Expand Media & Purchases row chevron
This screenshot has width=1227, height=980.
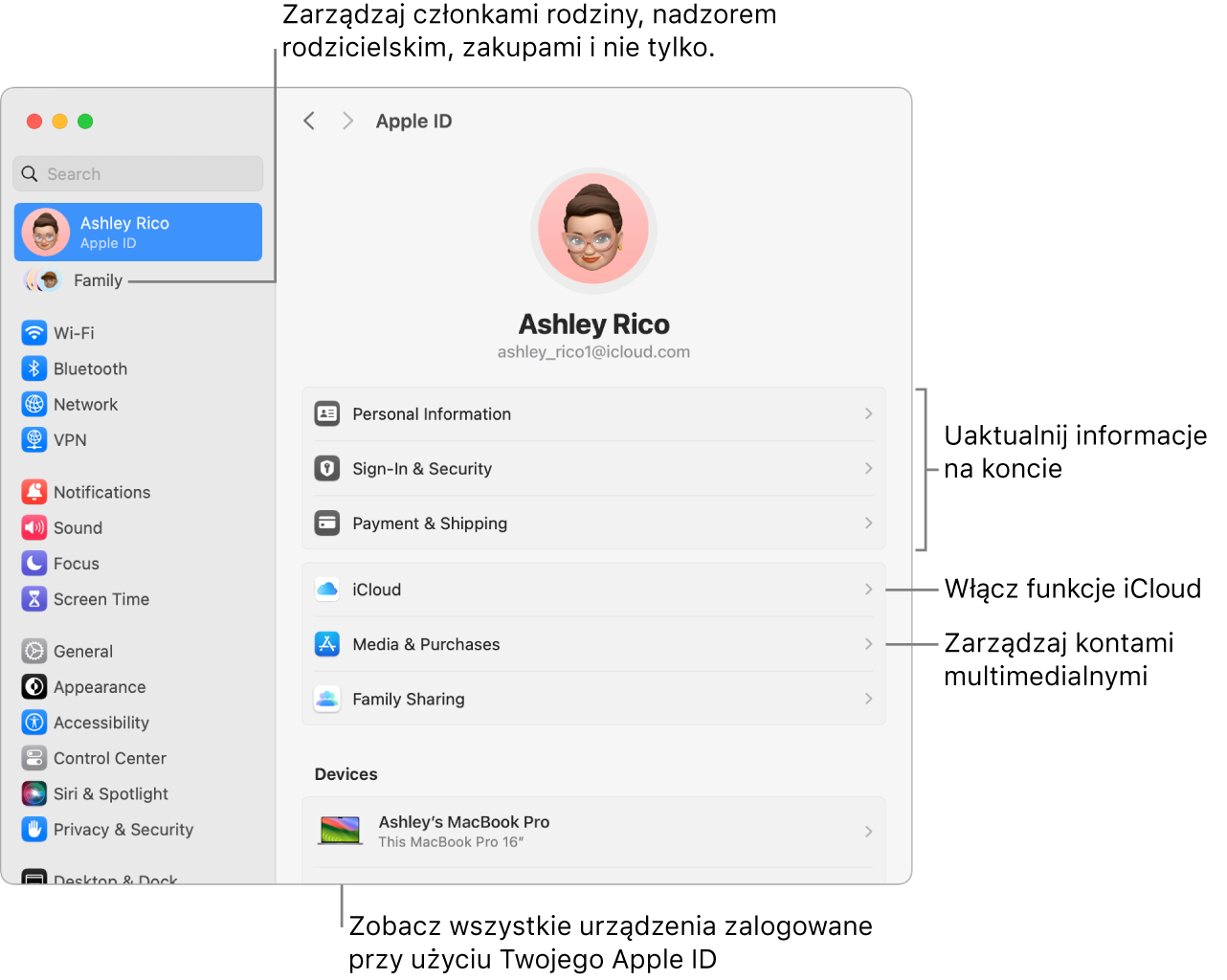868,644
